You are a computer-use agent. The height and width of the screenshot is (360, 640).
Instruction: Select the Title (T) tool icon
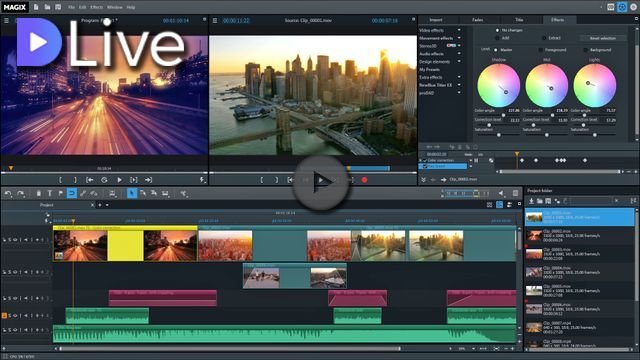49,193
